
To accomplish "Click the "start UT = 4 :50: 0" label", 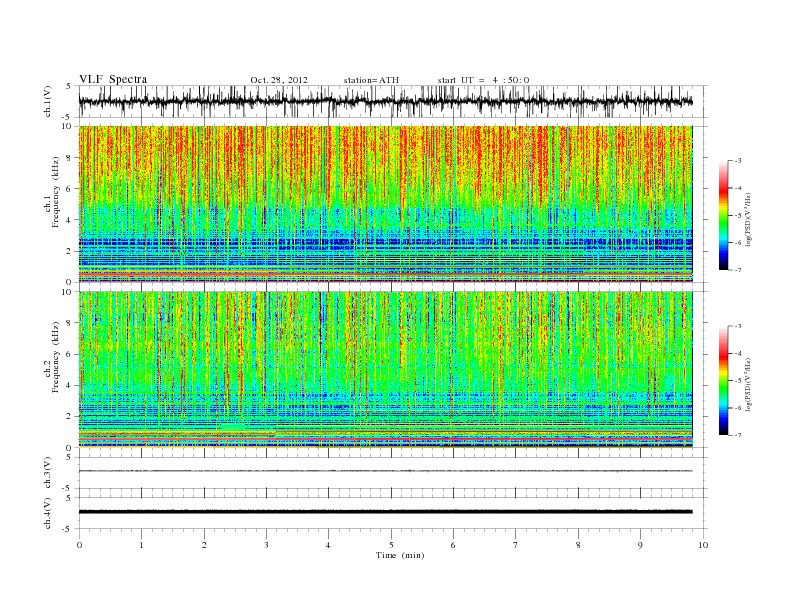I will point(483,80).
